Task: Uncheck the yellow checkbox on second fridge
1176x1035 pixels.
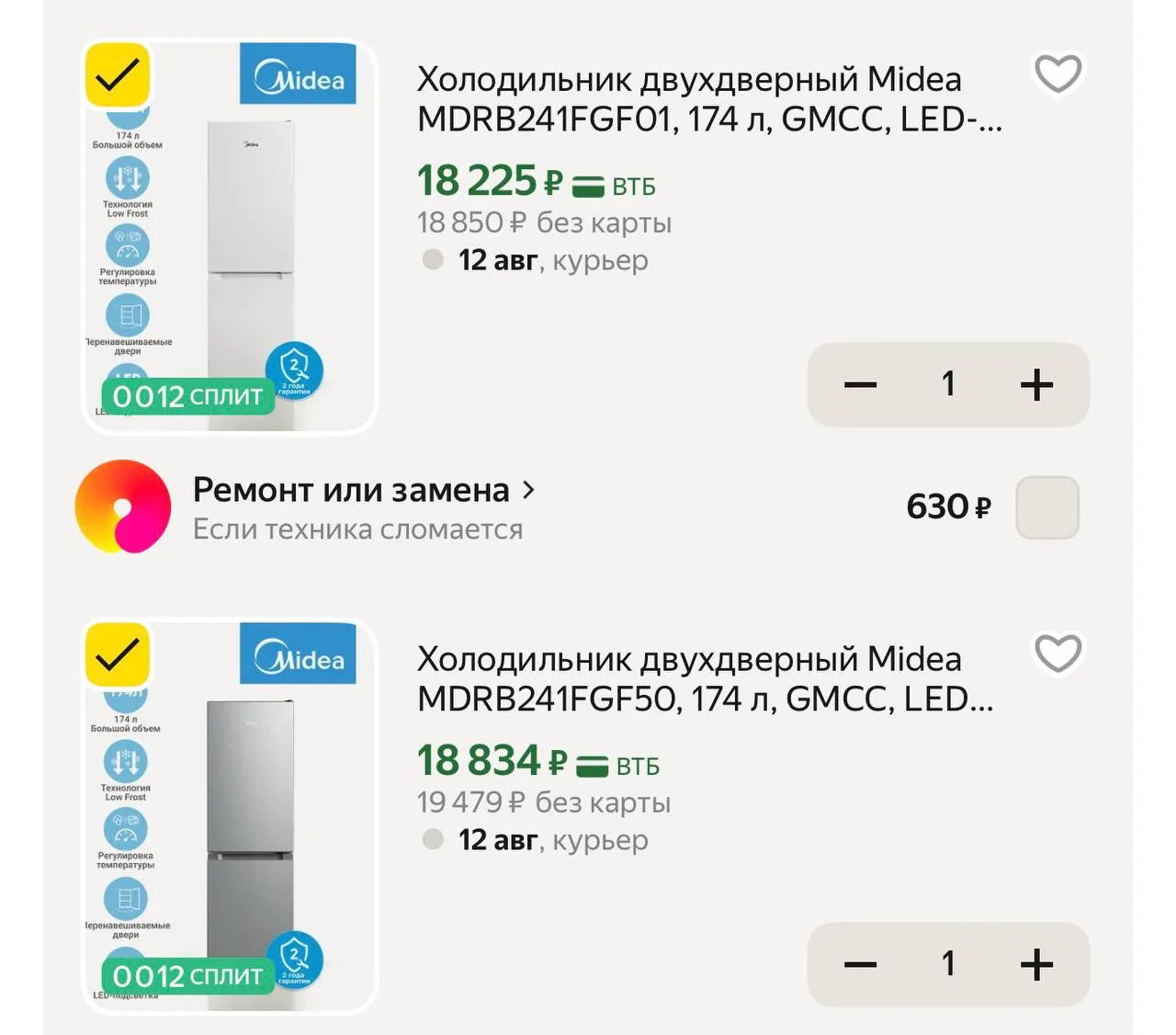Action: tap(118, 654)
